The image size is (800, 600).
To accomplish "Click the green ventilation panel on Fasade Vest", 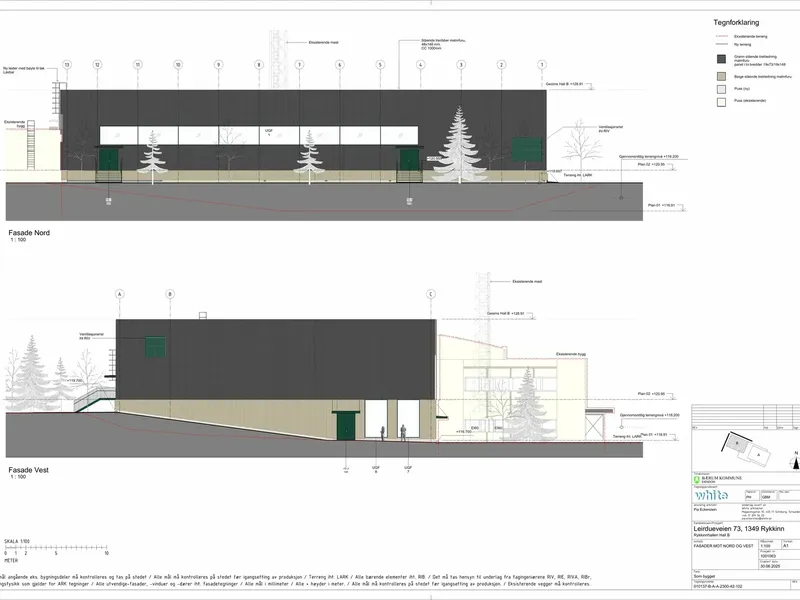I will pos(155,347).
